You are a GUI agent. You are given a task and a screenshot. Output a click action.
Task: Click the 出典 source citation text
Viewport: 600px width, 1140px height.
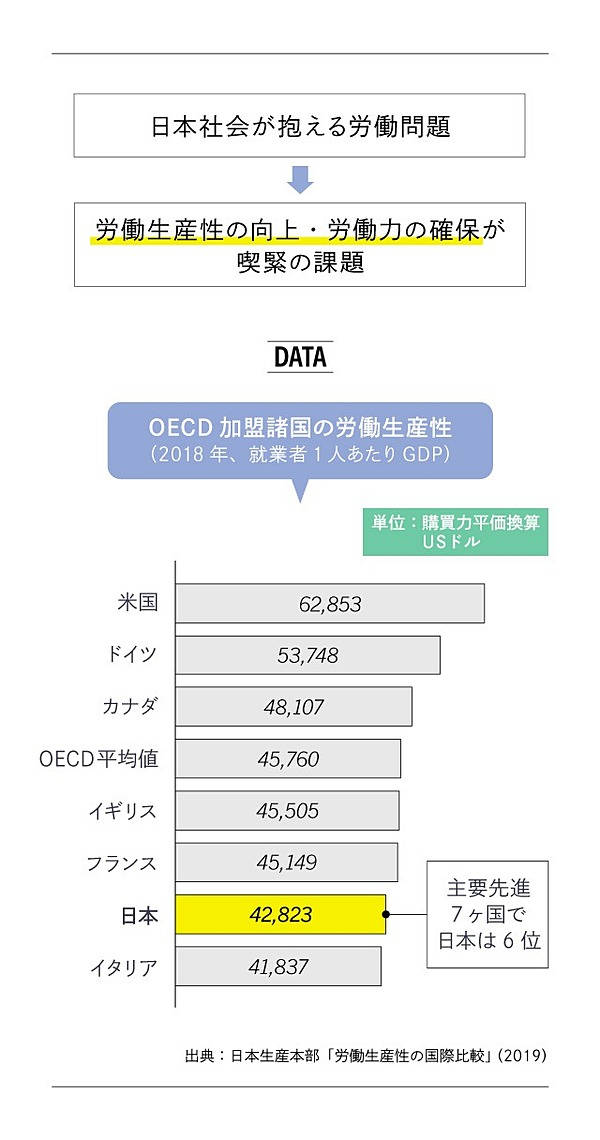click(x=366, y=1055)
